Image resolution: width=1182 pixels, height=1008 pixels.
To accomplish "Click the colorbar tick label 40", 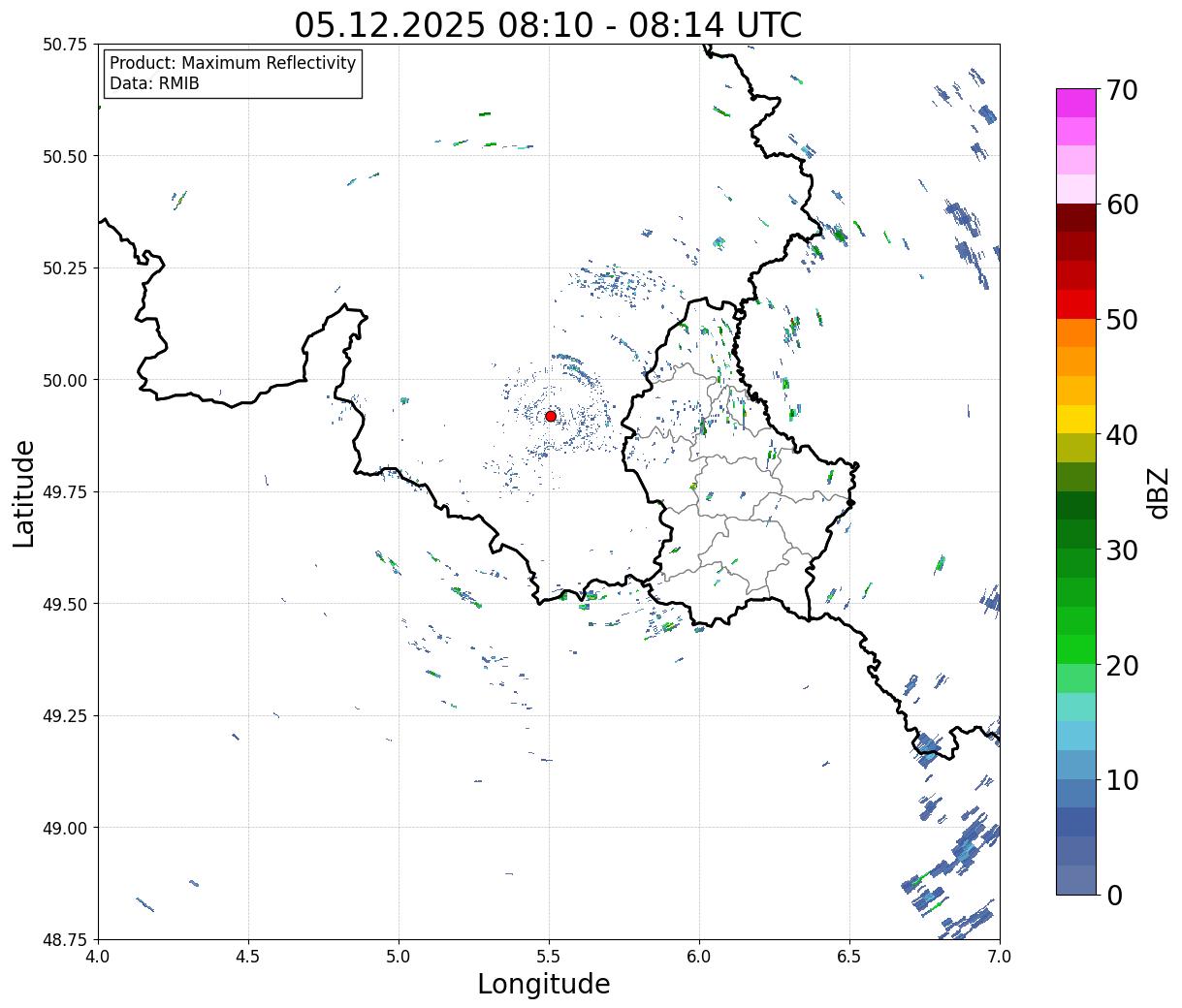I will (x=1121, y=435).
